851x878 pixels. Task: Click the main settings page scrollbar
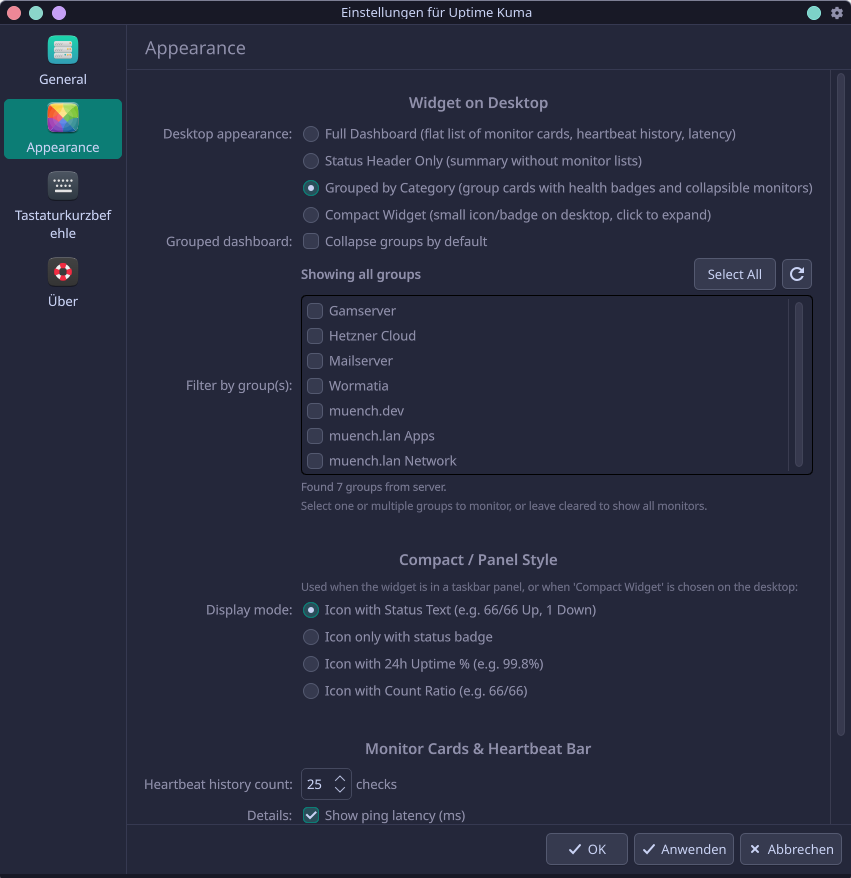tap(840, 404)
